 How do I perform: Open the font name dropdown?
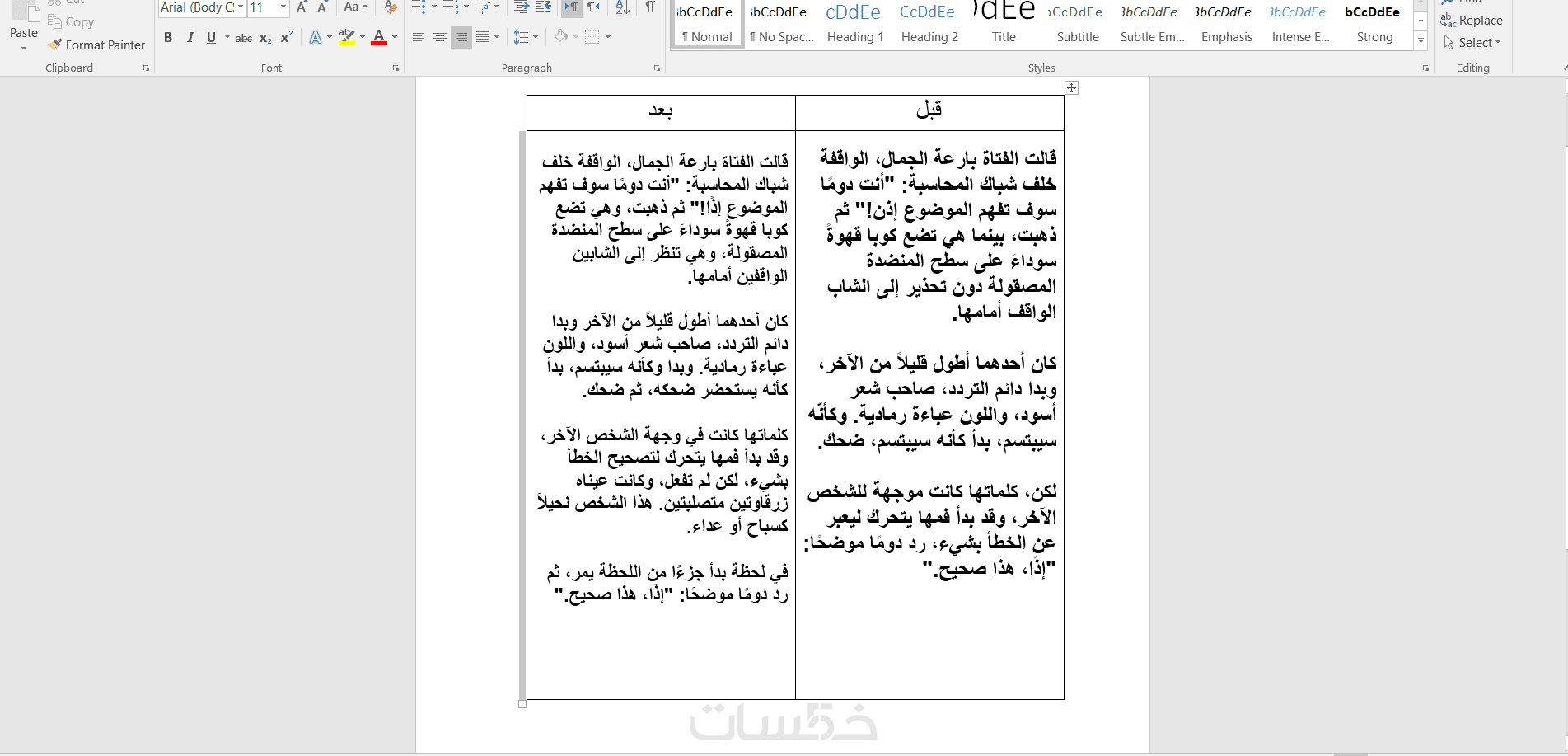tap(241, 7)
